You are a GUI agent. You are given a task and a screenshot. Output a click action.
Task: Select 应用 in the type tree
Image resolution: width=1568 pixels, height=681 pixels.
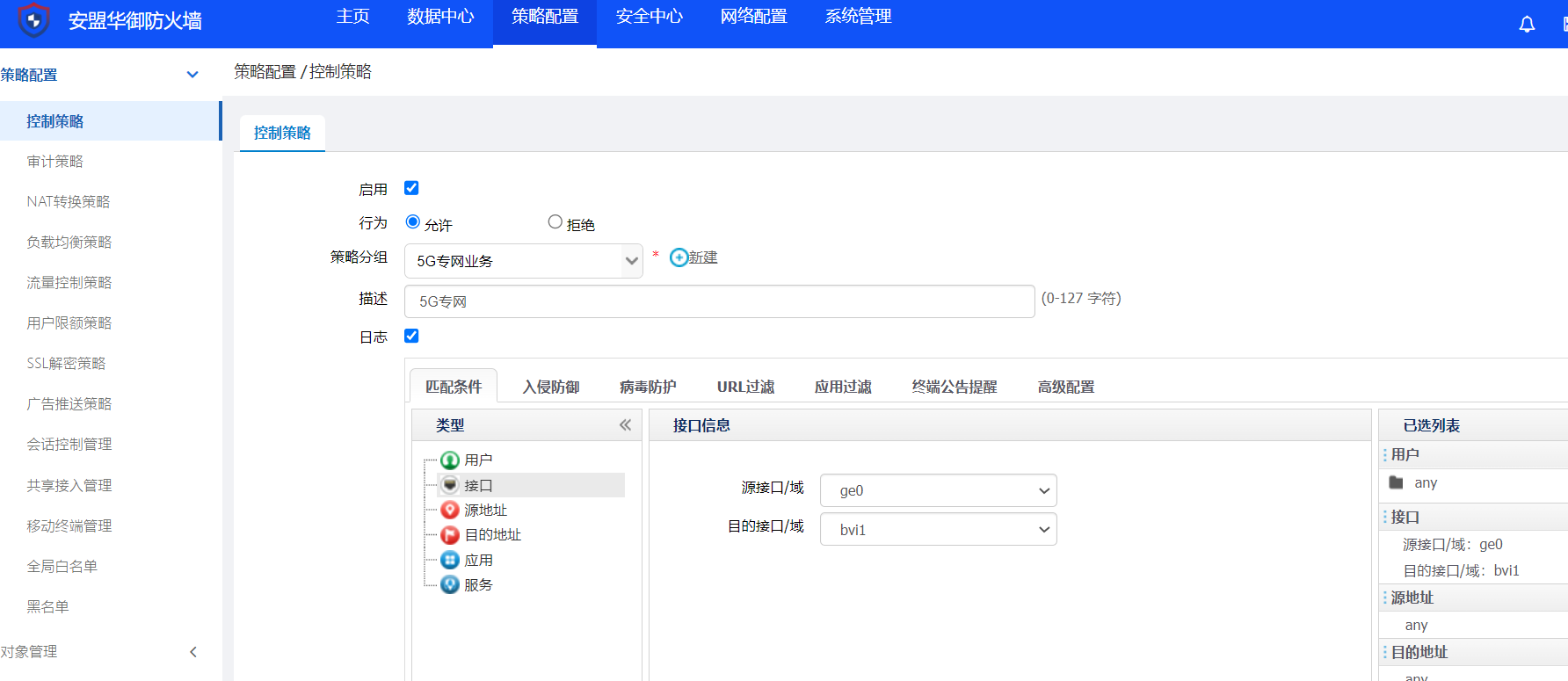(x=478, y=560)
